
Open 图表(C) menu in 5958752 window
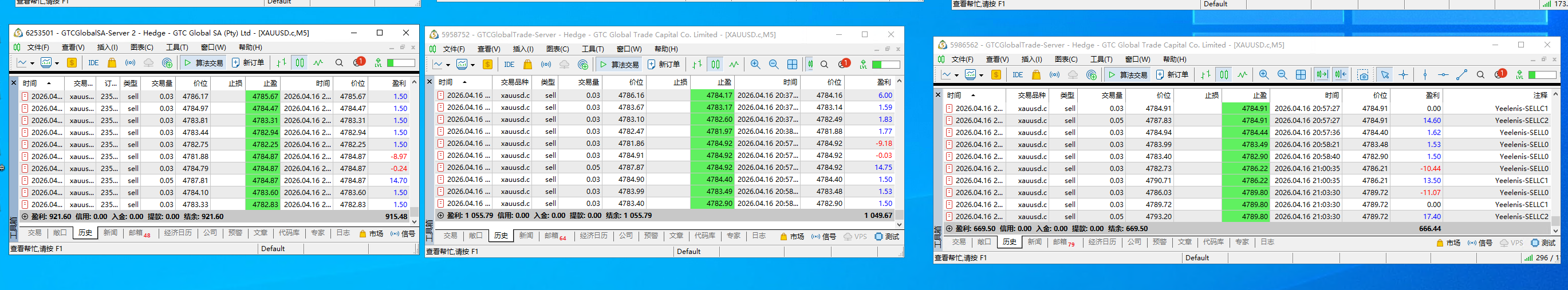point(557,49)
